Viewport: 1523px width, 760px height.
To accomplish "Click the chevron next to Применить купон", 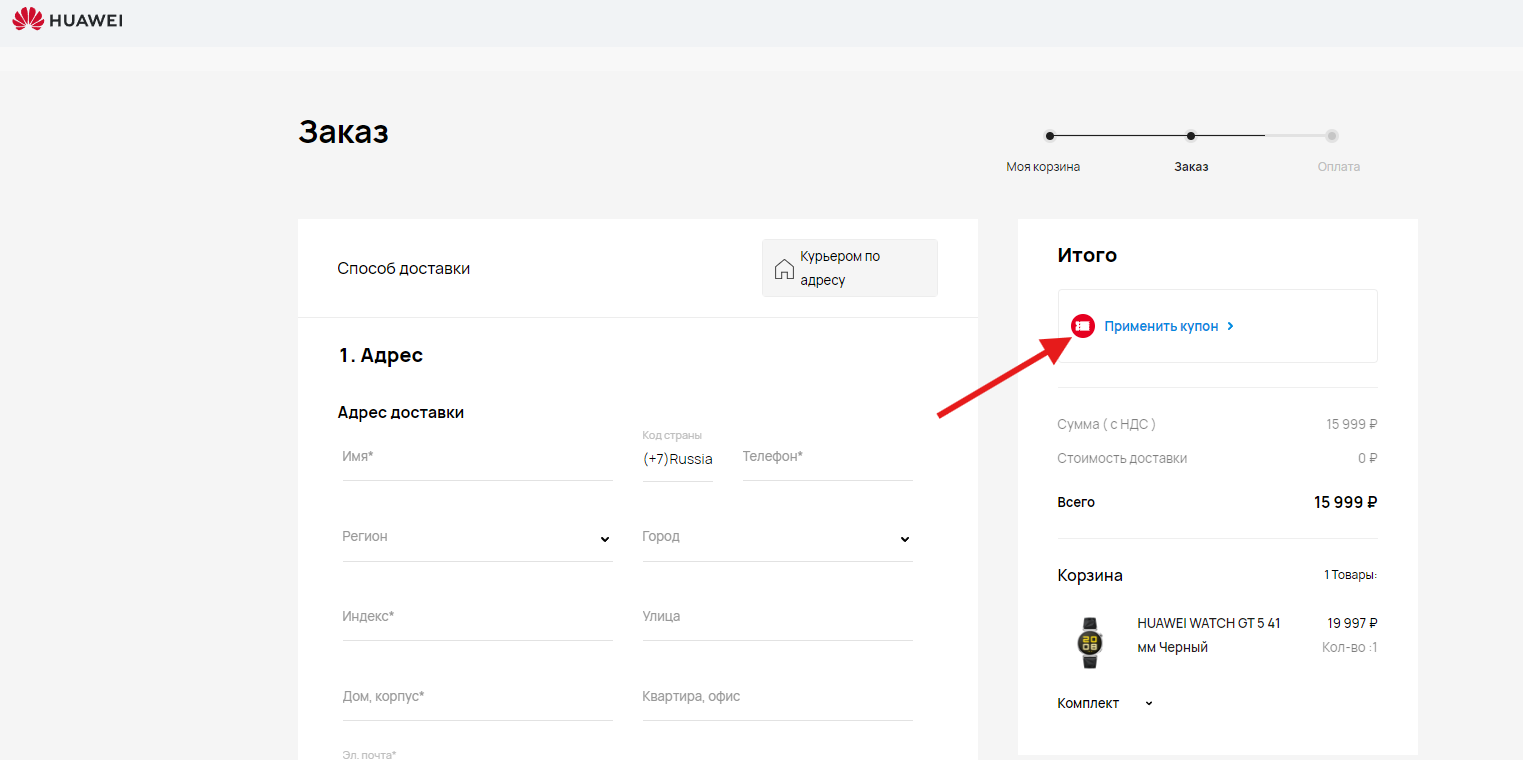I will tap(1230, 326).
